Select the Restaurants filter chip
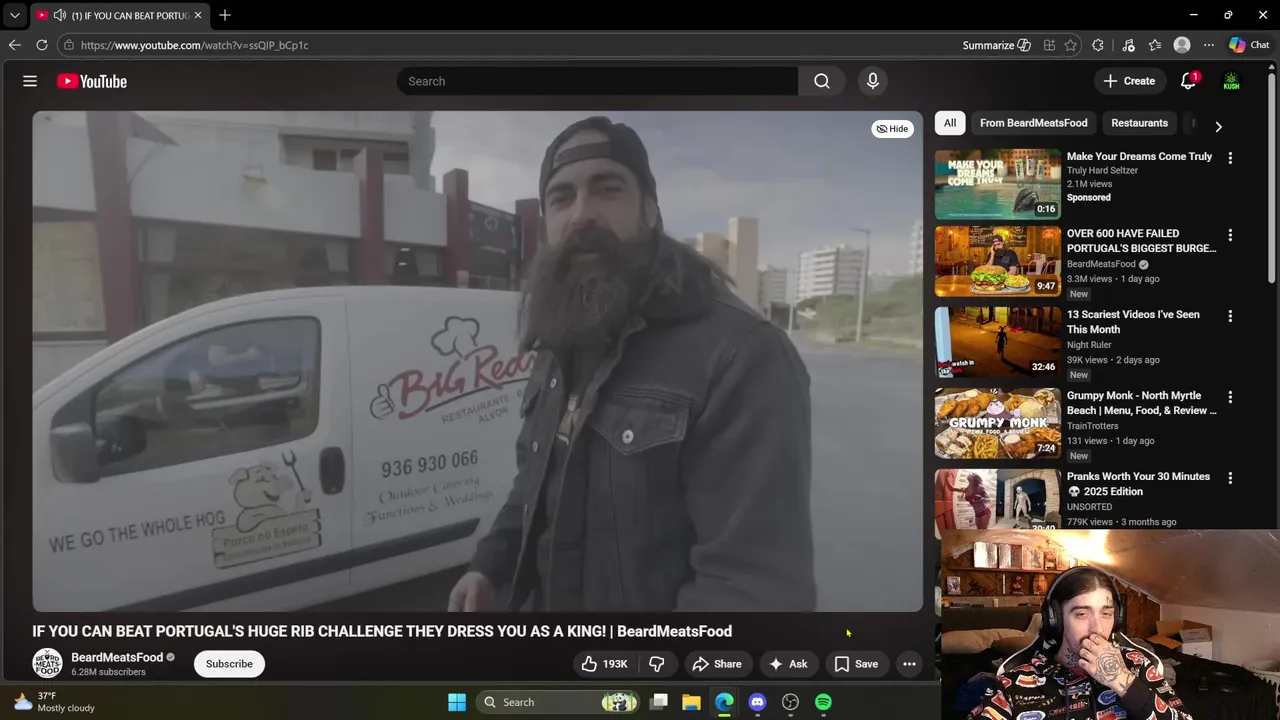1280x720 pixels. [1139, 123]
